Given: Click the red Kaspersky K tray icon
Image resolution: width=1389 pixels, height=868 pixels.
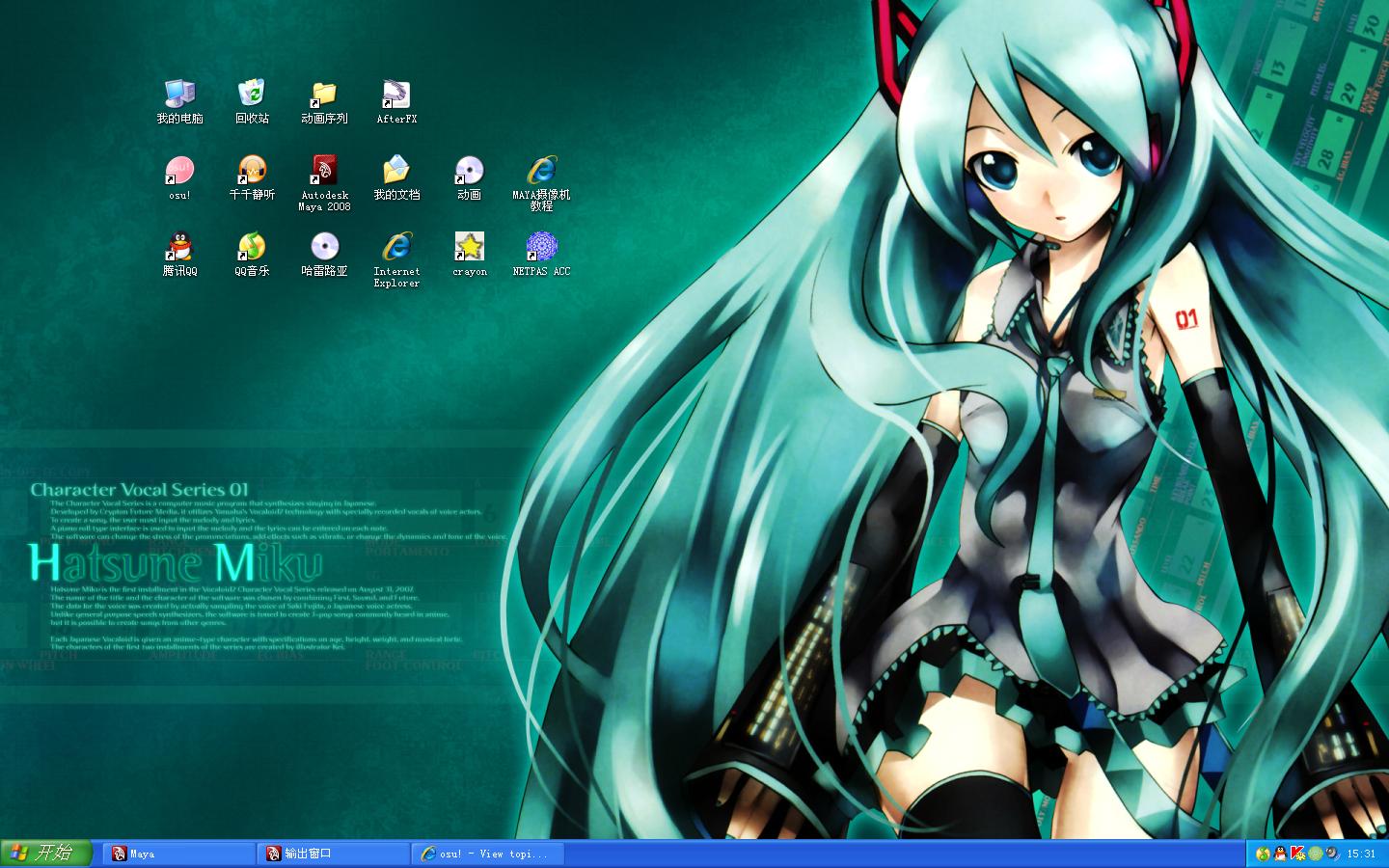Looking at the screenshot, I should (x=1298, y=854).
